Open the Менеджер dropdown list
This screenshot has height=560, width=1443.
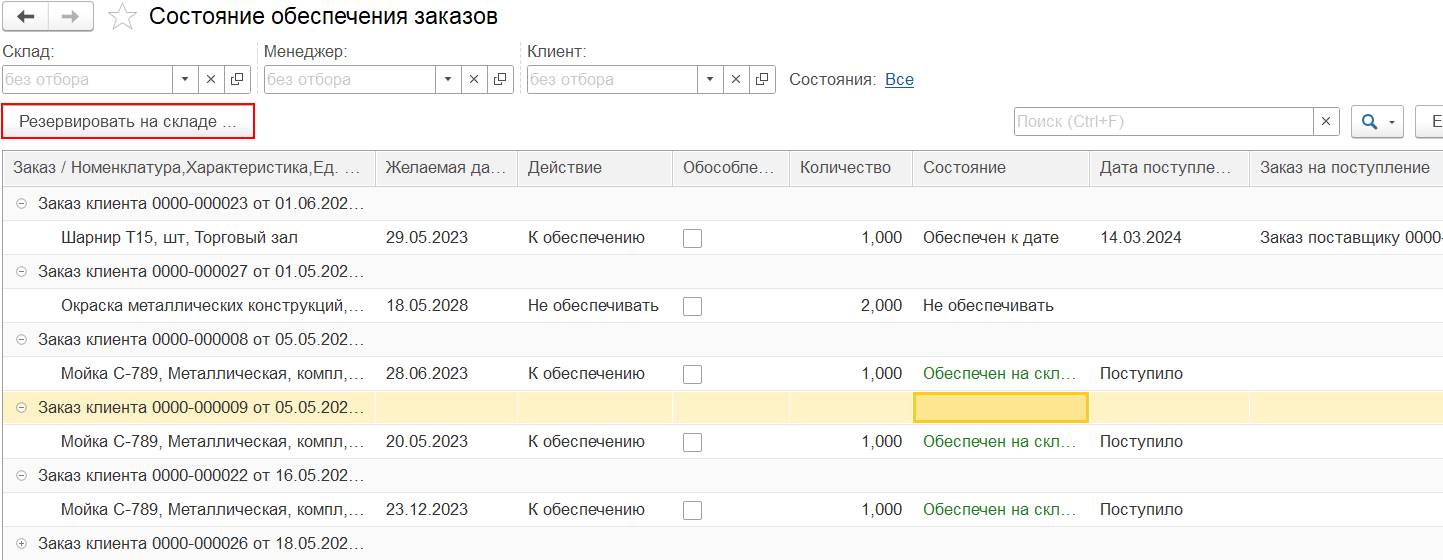click(x=447, y=80)
